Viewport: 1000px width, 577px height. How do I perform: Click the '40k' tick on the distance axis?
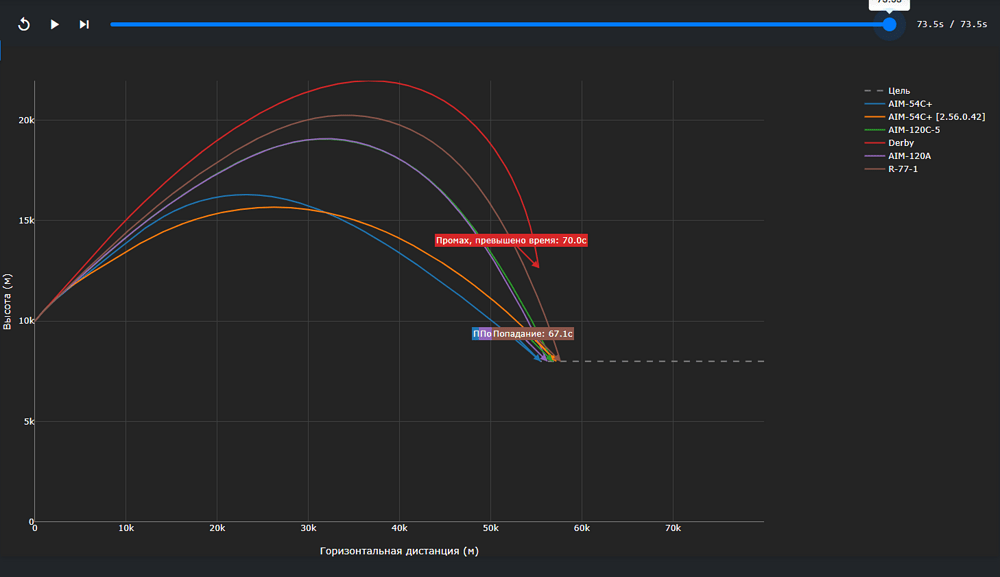(399, 529)
